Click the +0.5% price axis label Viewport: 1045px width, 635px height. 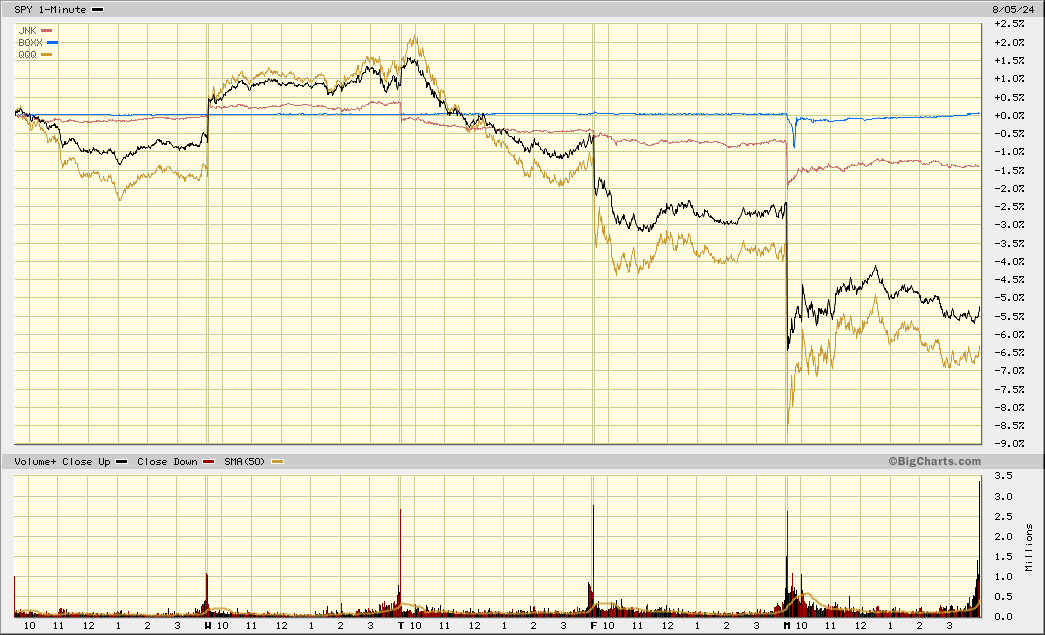click(x=1009, y=97)
